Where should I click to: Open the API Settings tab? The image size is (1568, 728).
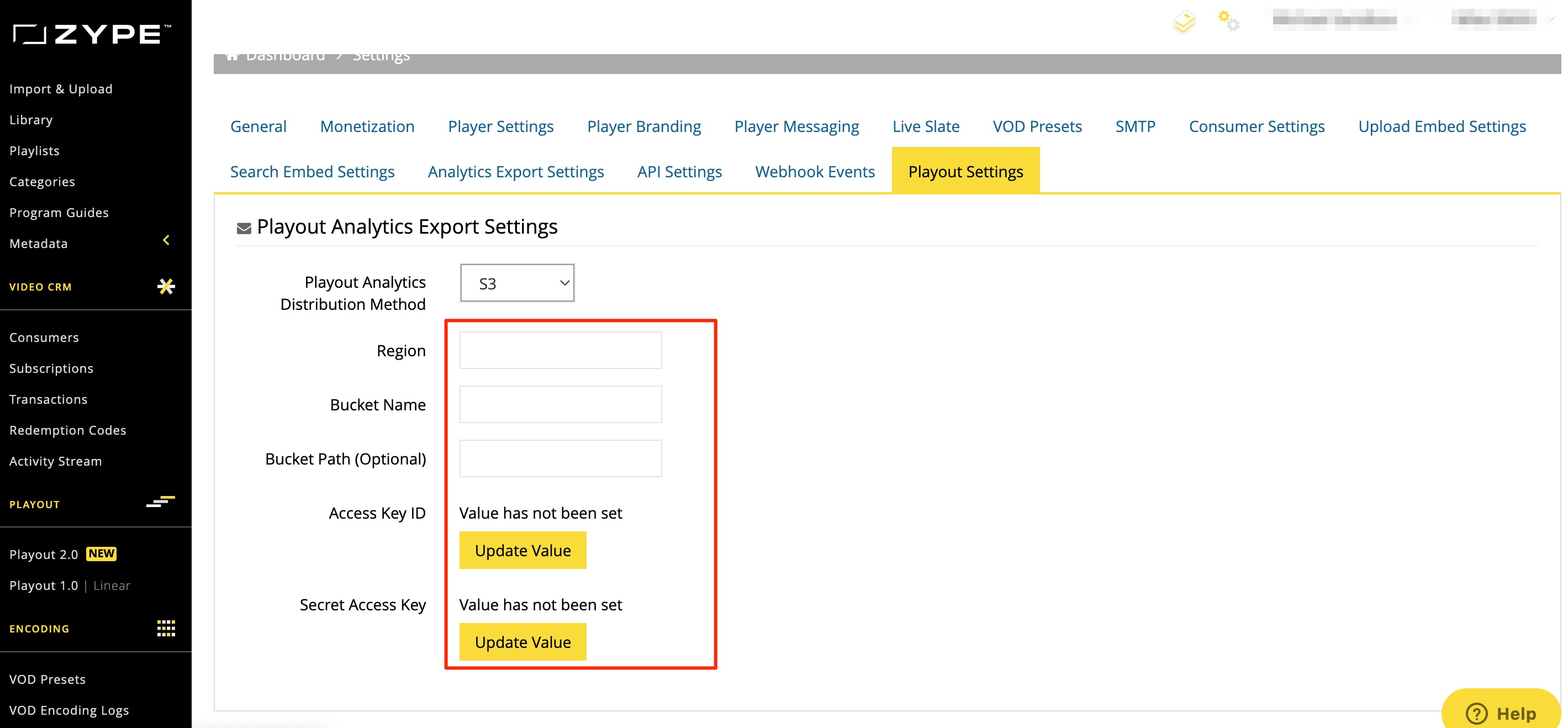679,172
